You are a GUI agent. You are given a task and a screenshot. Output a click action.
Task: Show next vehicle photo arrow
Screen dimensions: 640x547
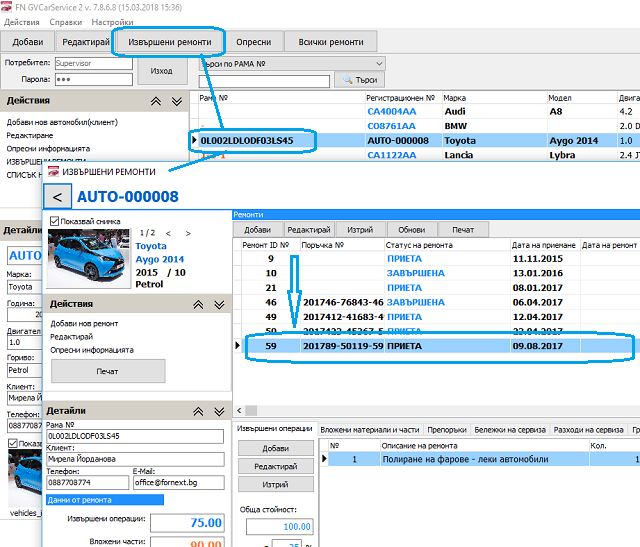pos(188,233)
